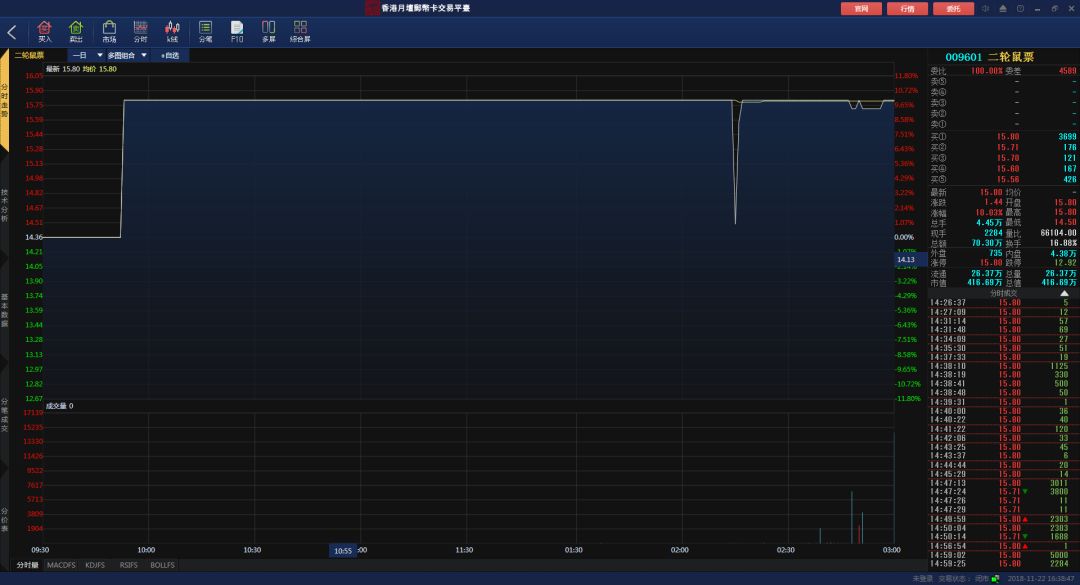Open the 多图组合 chart combo dropdown
Viewport: 1080px width, 585px height.
click(x=127, y=55)
